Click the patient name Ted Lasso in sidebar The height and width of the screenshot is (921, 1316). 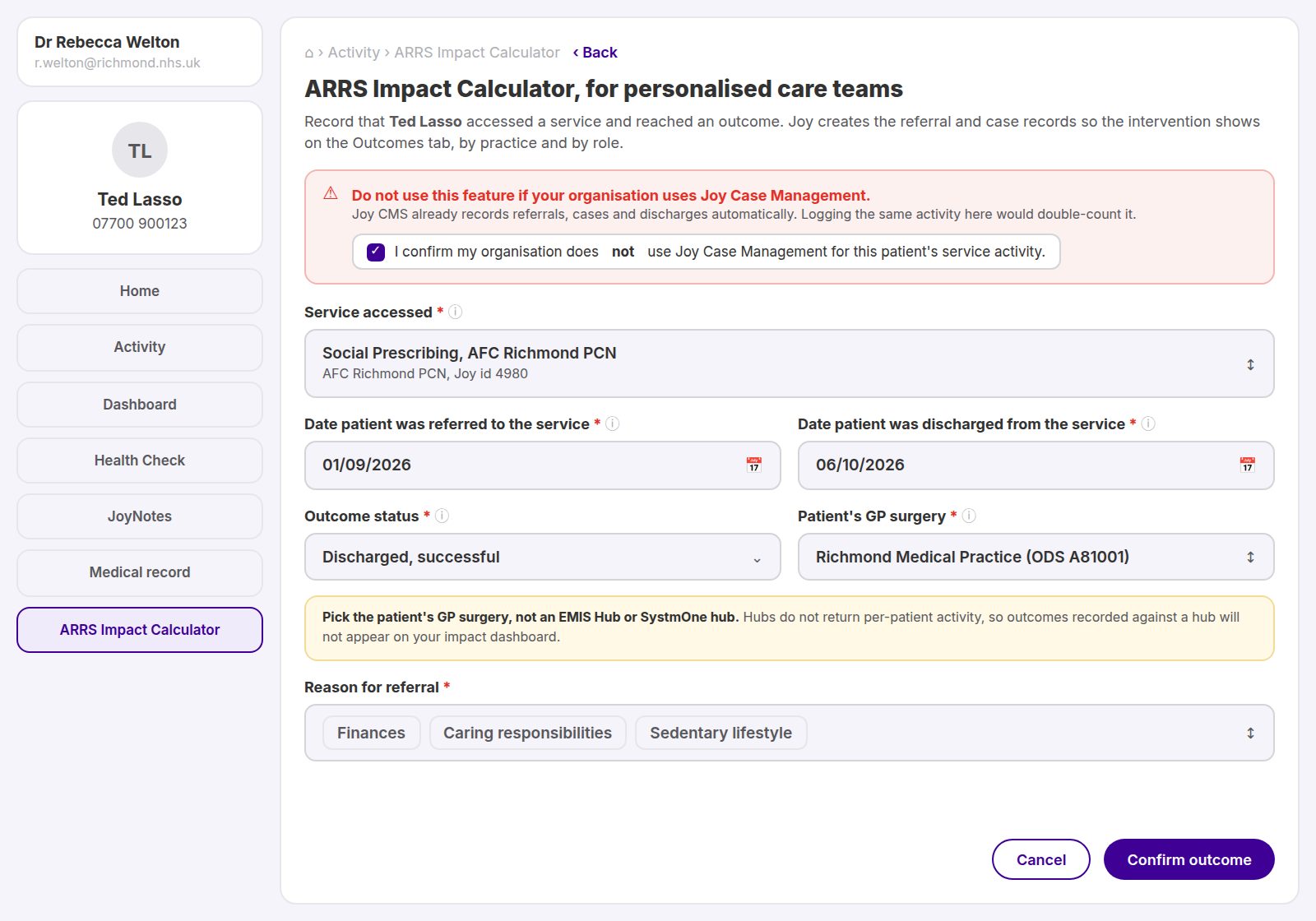click(x=140, y=199)
